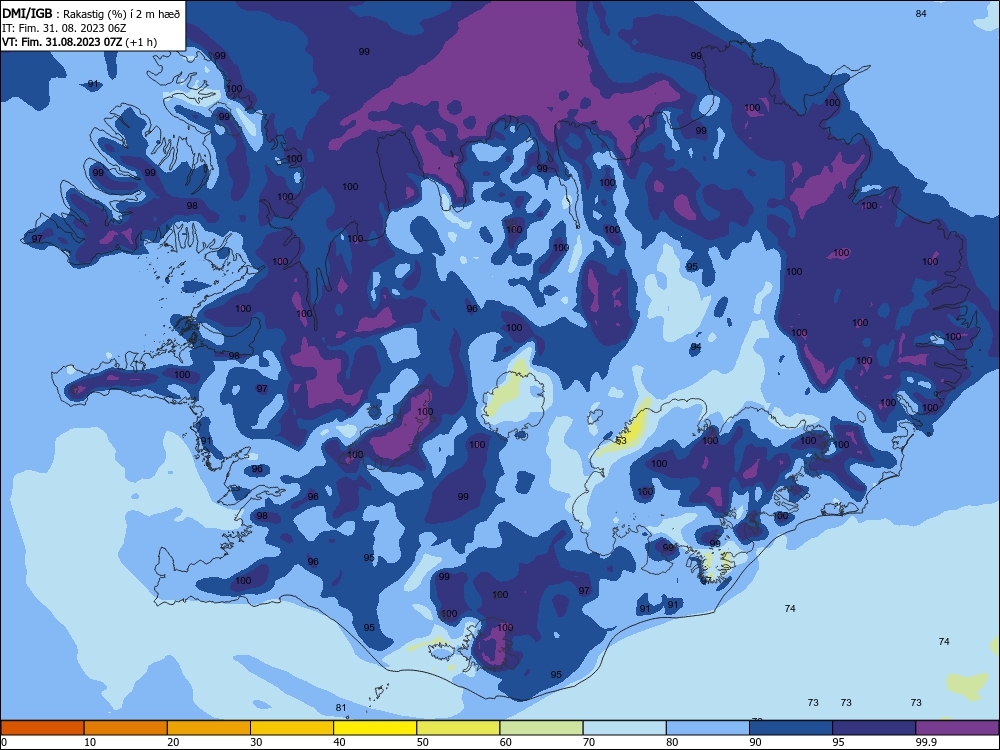Select the '70' legend scale label
This screenshot has height=750, width=1000.
pyautogui.click(x=589, y=742)
